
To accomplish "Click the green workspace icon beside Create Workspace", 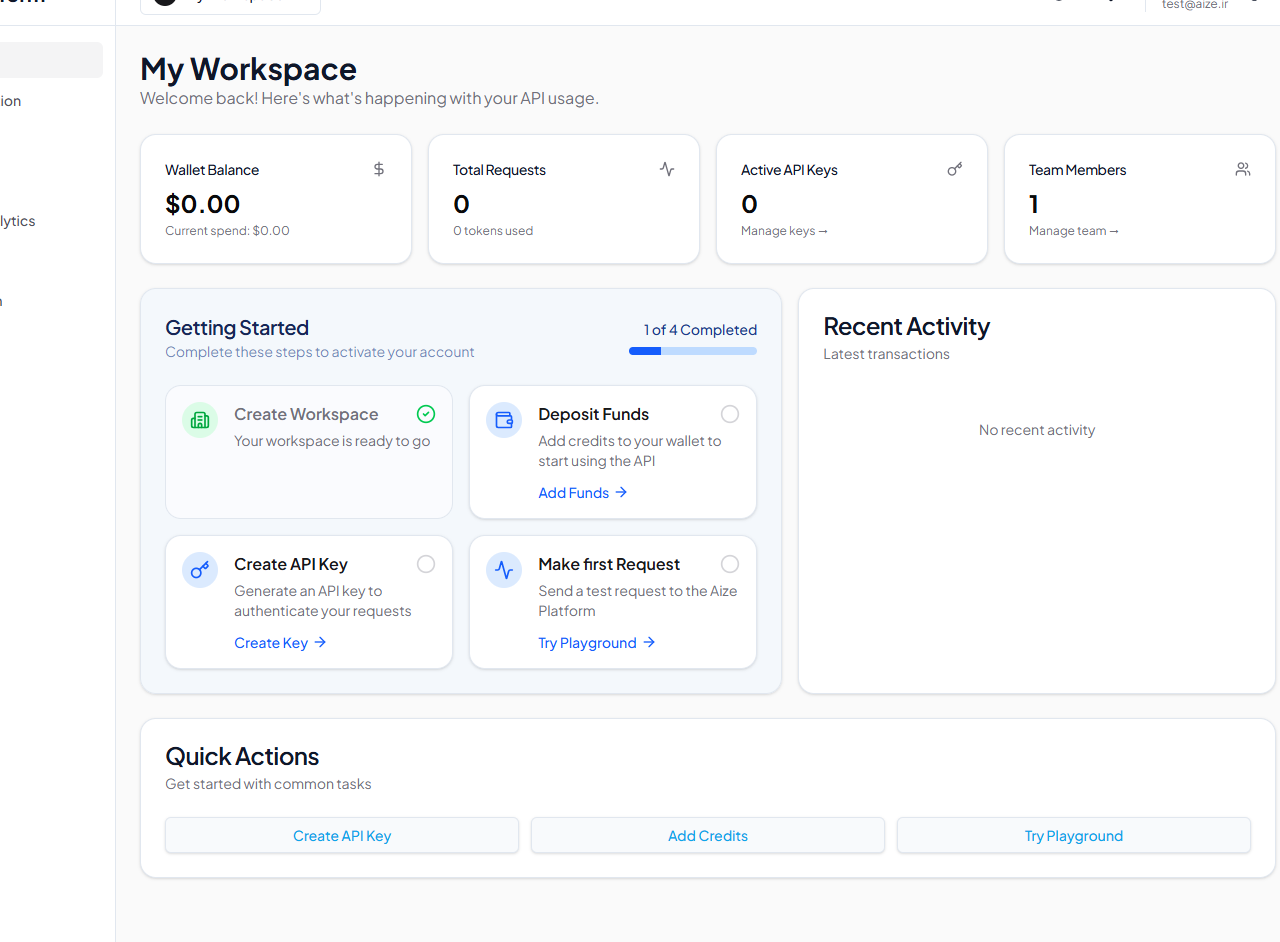I will (x=200, y=420).
